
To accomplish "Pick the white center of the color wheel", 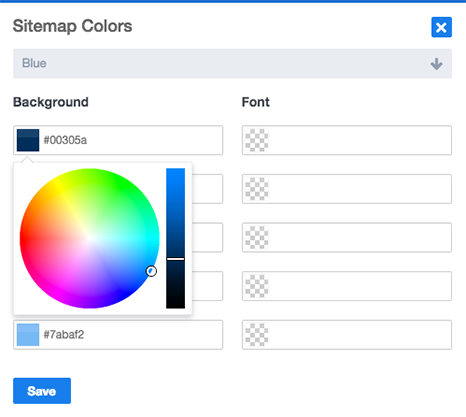I will click(89, 238).
